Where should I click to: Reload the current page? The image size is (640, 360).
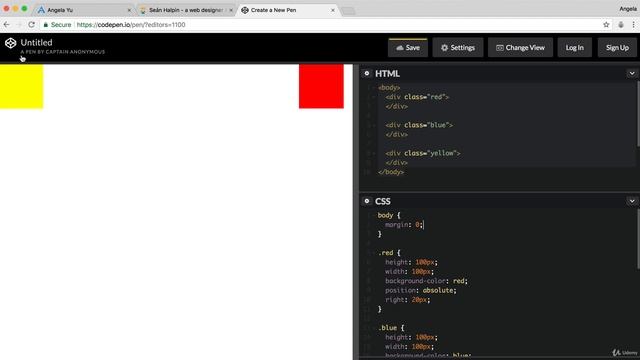tap(31, 25)
